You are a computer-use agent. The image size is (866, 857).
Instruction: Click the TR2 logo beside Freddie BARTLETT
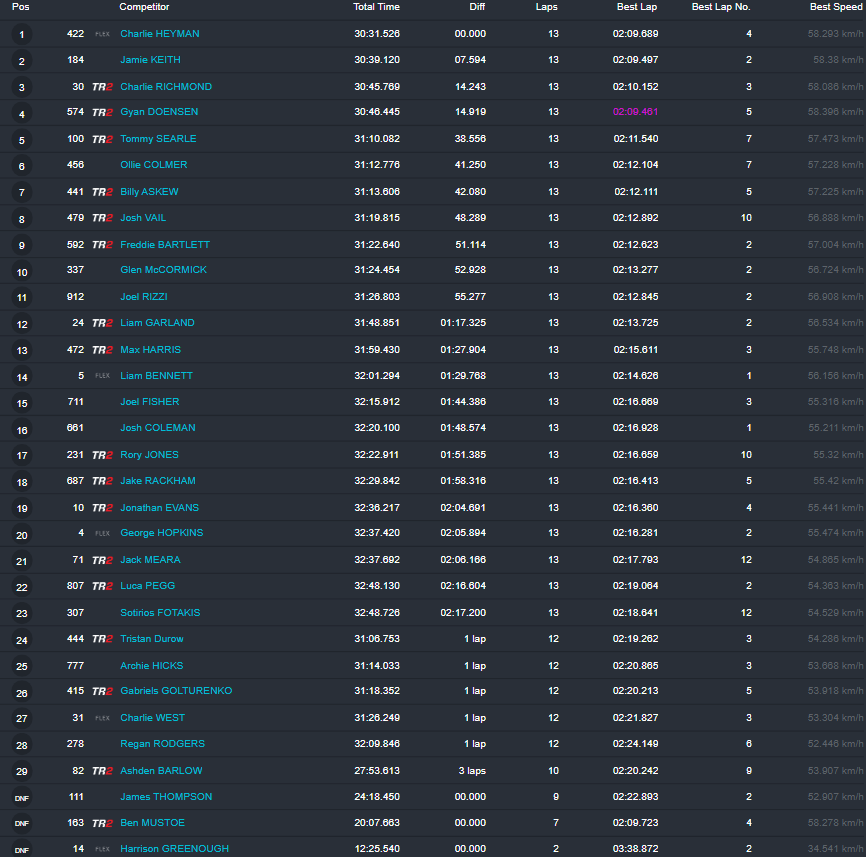pyautogui.click(x=102, y=245)
